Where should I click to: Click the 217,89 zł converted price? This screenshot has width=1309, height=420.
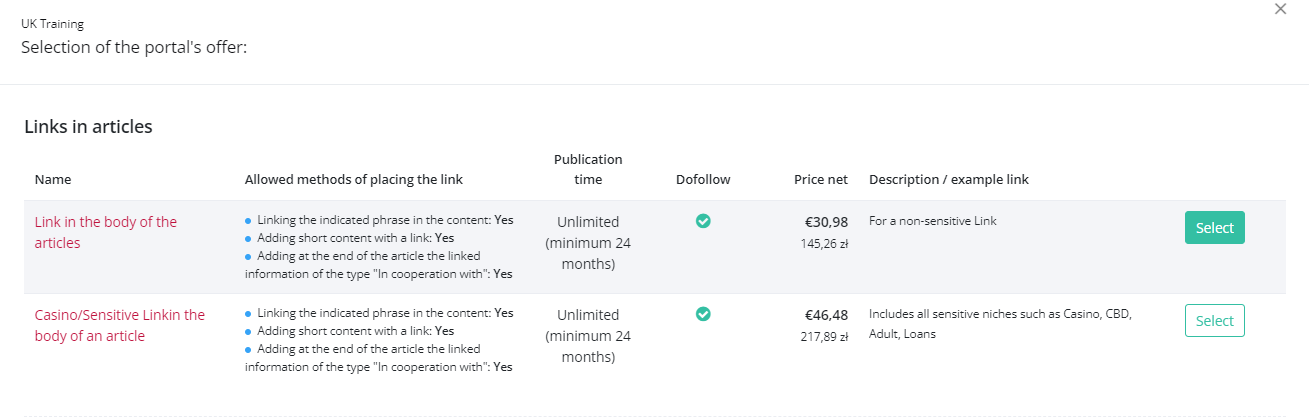pos(824,336)
